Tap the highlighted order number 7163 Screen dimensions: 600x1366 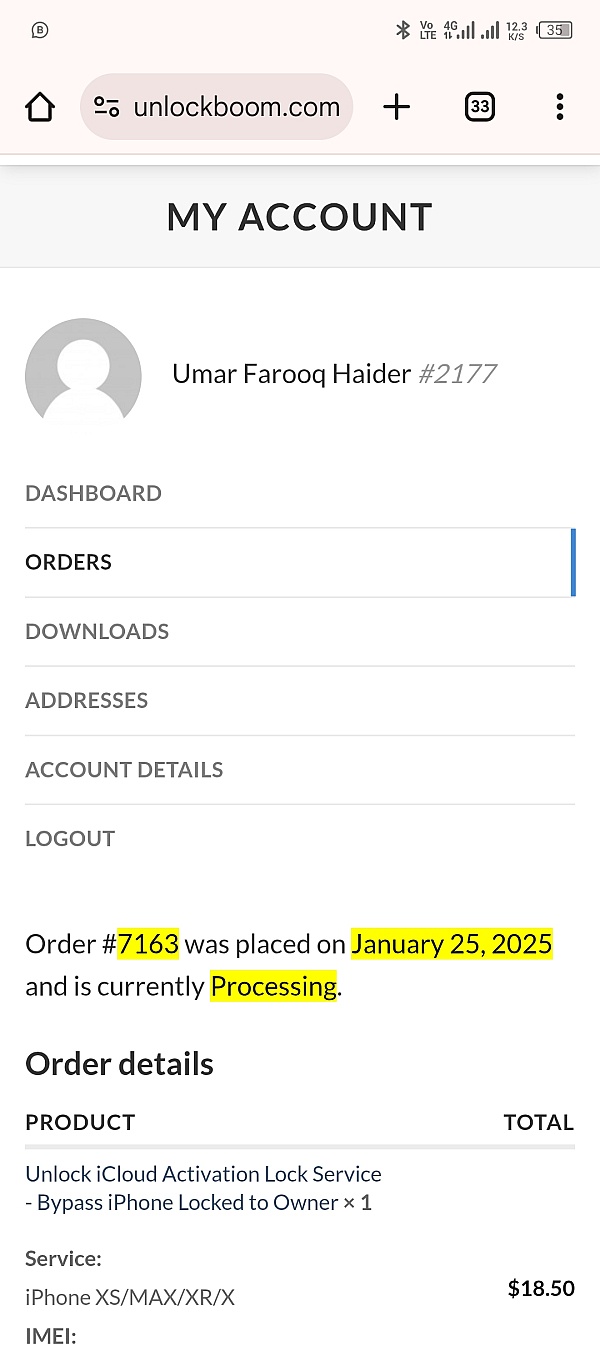click(x=148, y=944)
